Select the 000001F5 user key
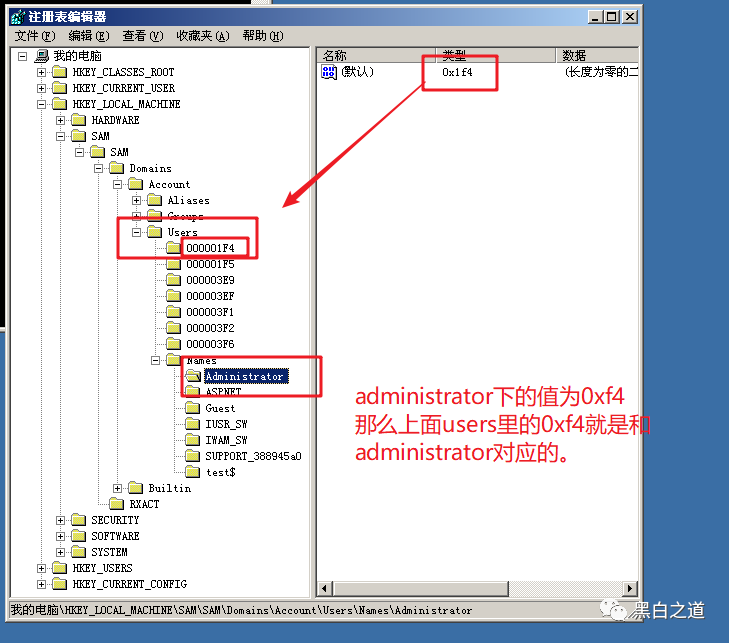The image size is (729, 643). click(209, 264)
